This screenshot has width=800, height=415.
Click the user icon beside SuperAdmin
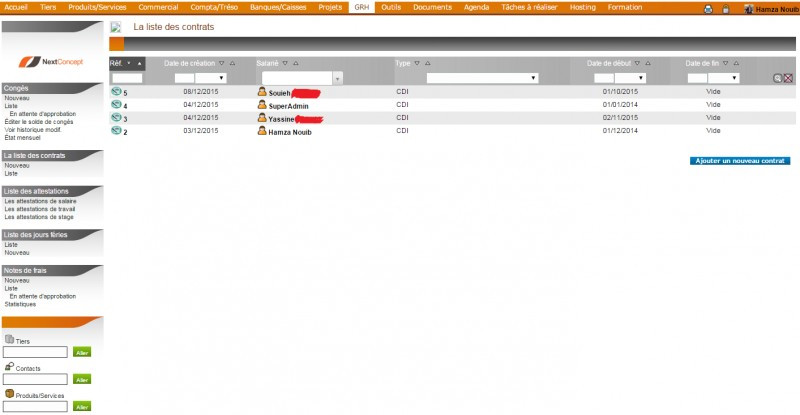(262, 105)
